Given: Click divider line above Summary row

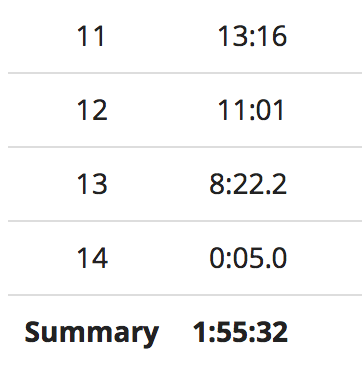Looking at the screenshot, I should pyautogui.click(x=185, y=295).
